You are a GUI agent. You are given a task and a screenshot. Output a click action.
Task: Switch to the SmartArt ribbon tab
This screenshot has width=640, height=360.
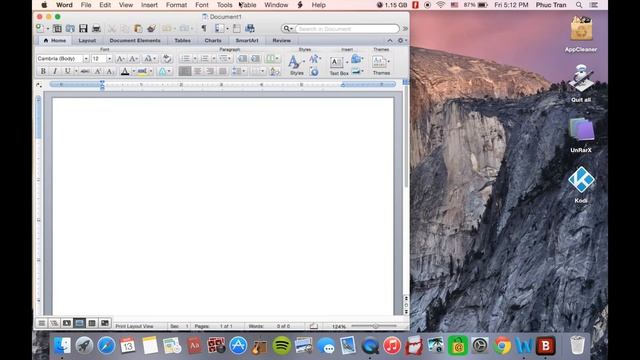click(247, 40)
